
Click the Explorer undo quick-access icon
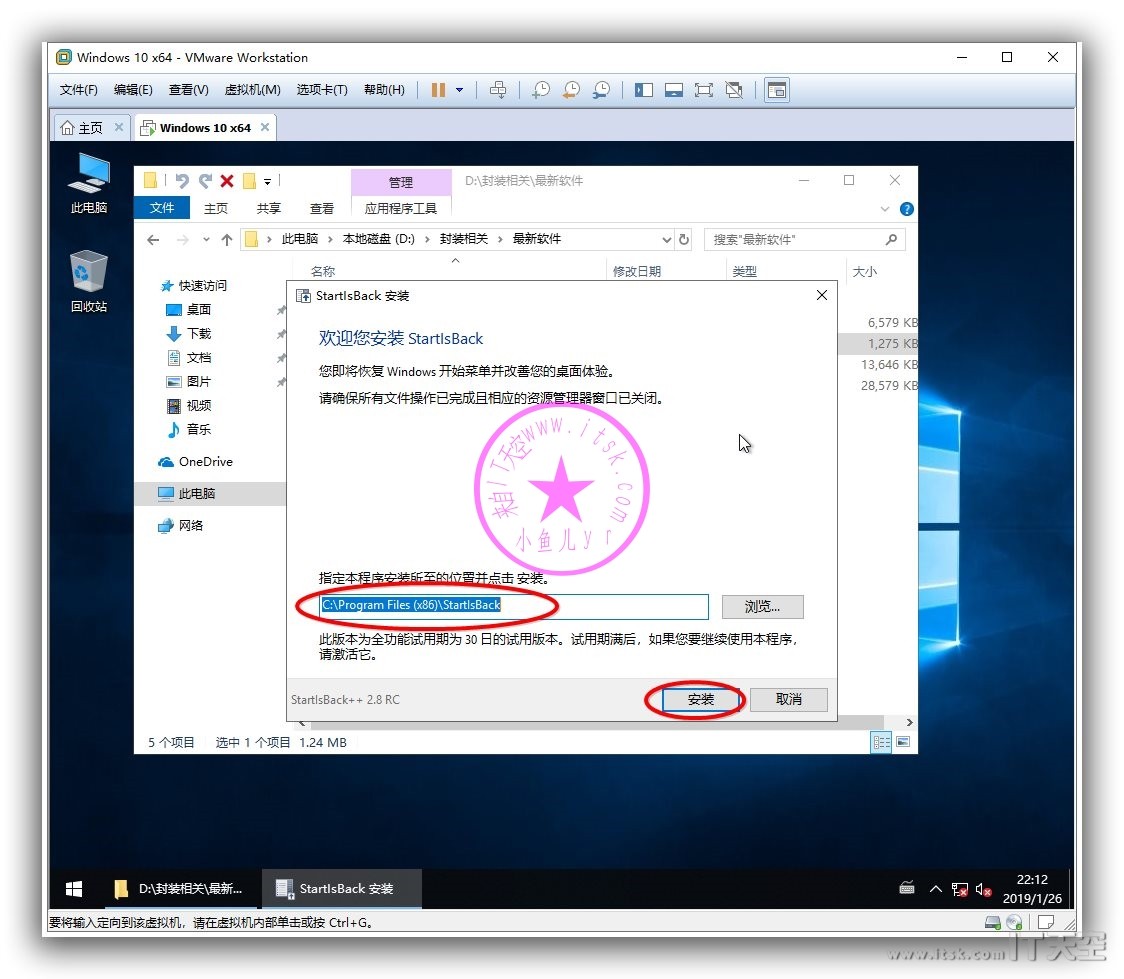tap(182, 181)
